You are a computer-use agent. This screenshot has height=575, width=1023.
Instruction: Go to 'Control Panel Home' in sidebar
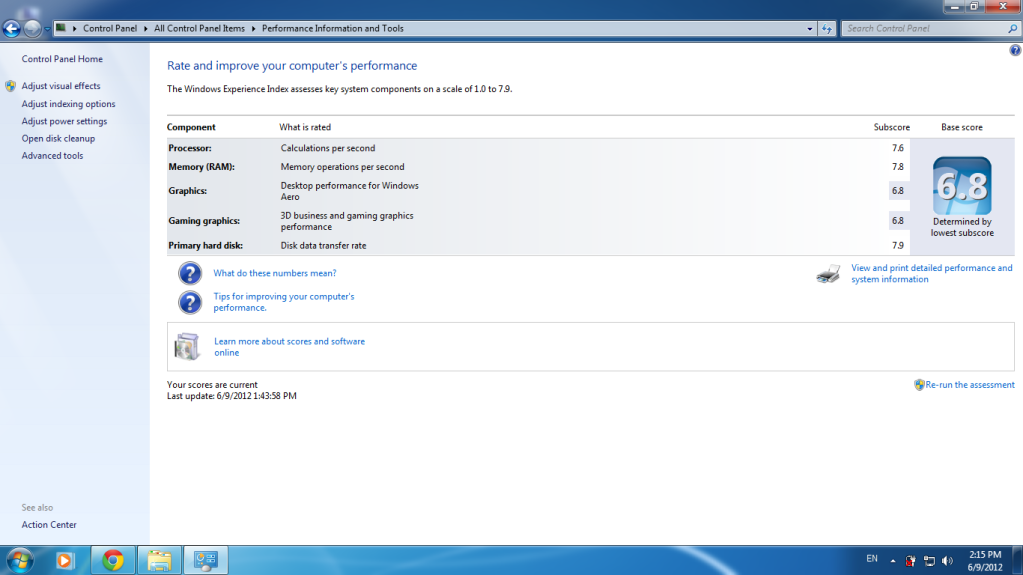coord(62,59)
